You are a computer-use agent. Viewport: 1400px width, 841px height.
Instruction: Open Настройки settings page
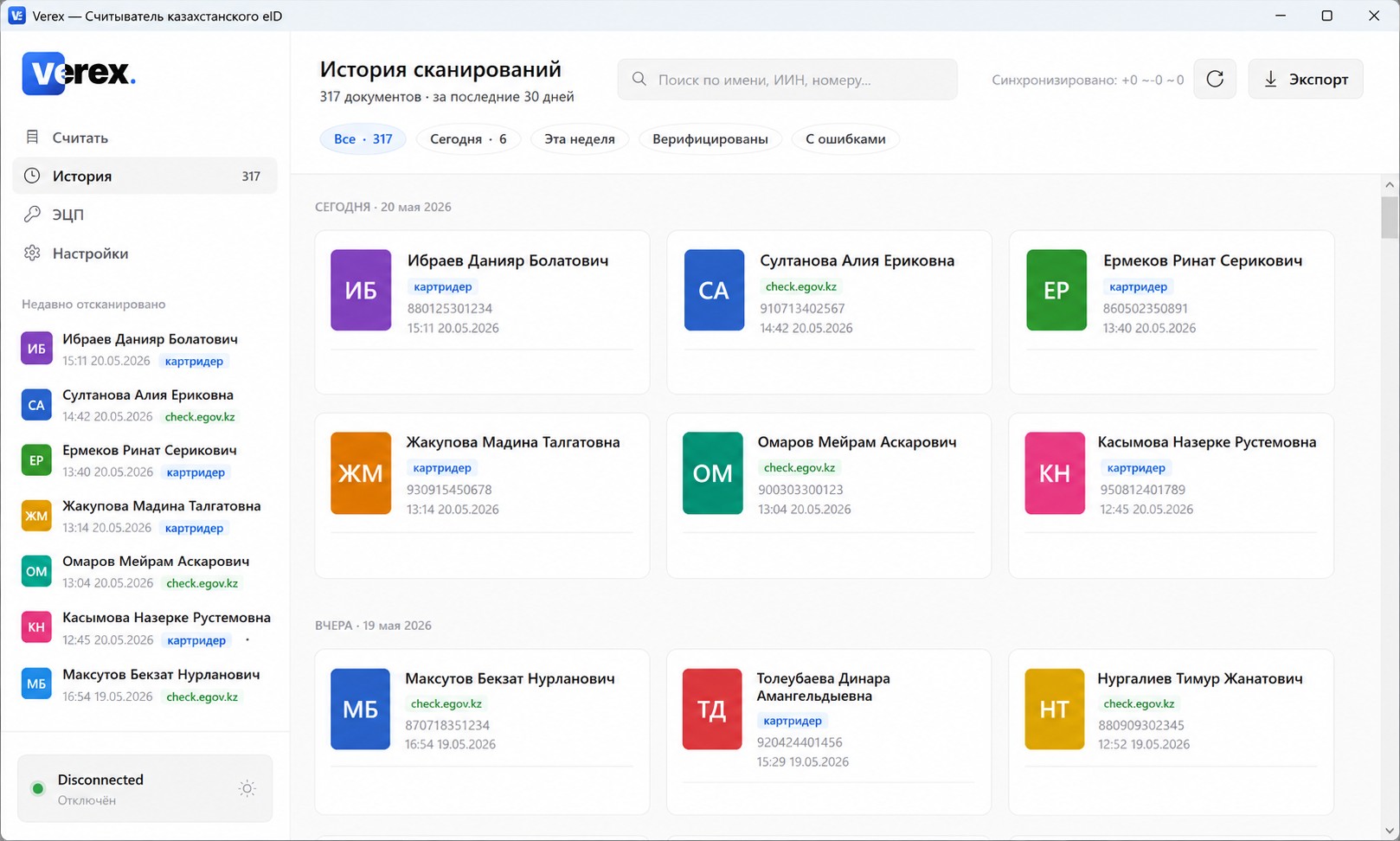144,254
